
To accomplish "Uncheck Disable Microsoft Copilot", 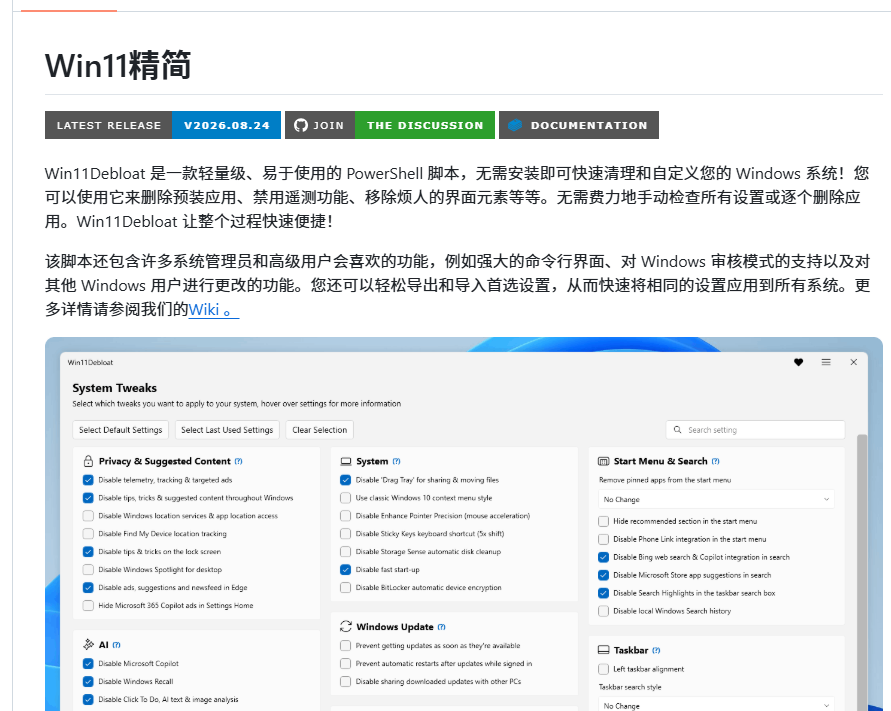I will pos(88,663).
